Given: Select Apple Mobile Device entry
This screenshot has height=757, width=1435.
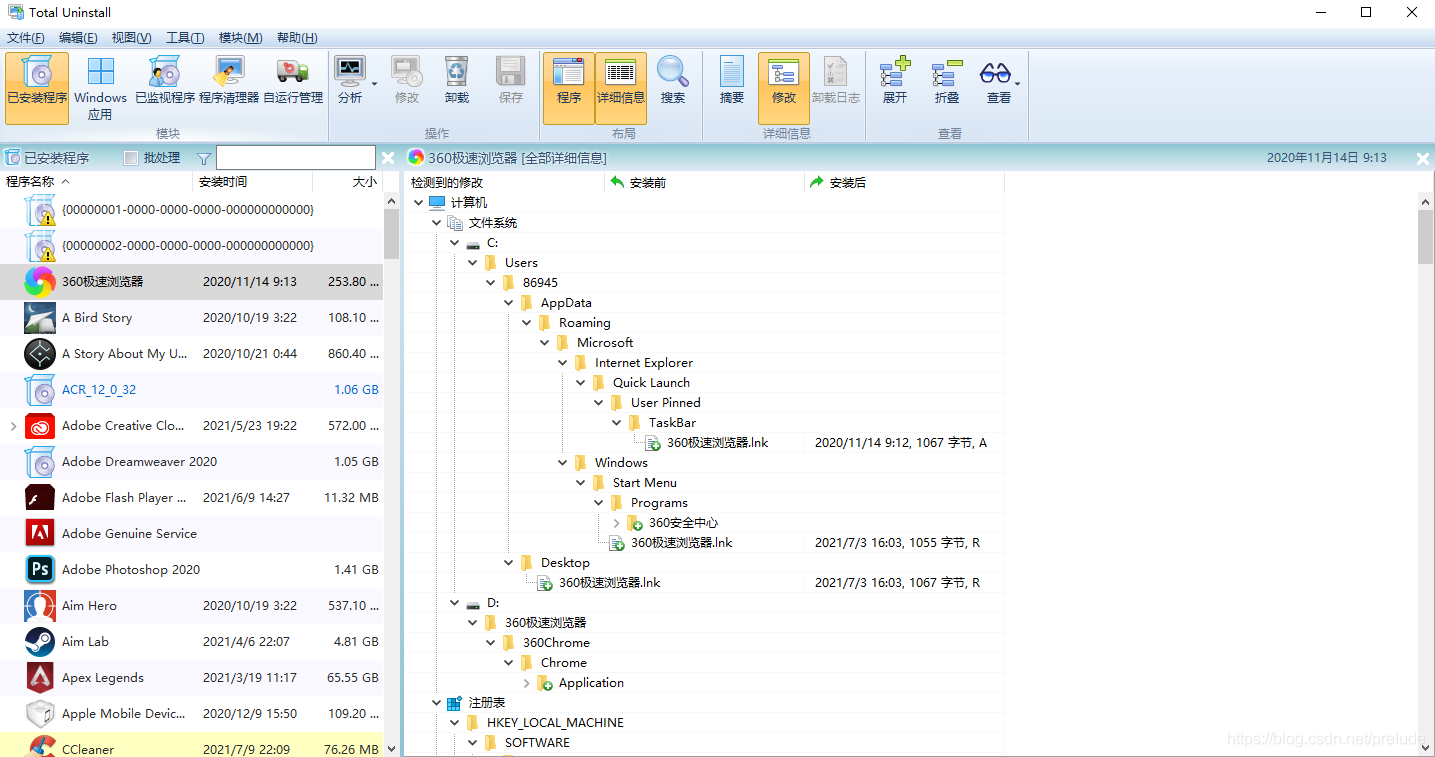Looking at the screenshot, I should 191,714.
